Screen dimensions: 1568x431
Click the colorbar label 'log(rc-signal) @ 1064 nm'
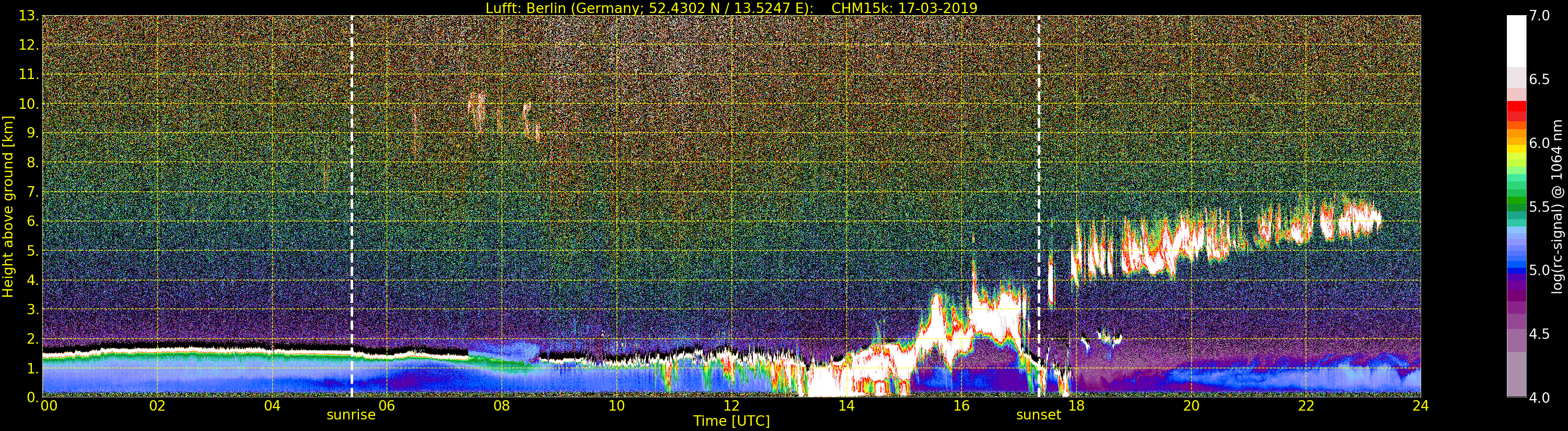click(1558, 206)
